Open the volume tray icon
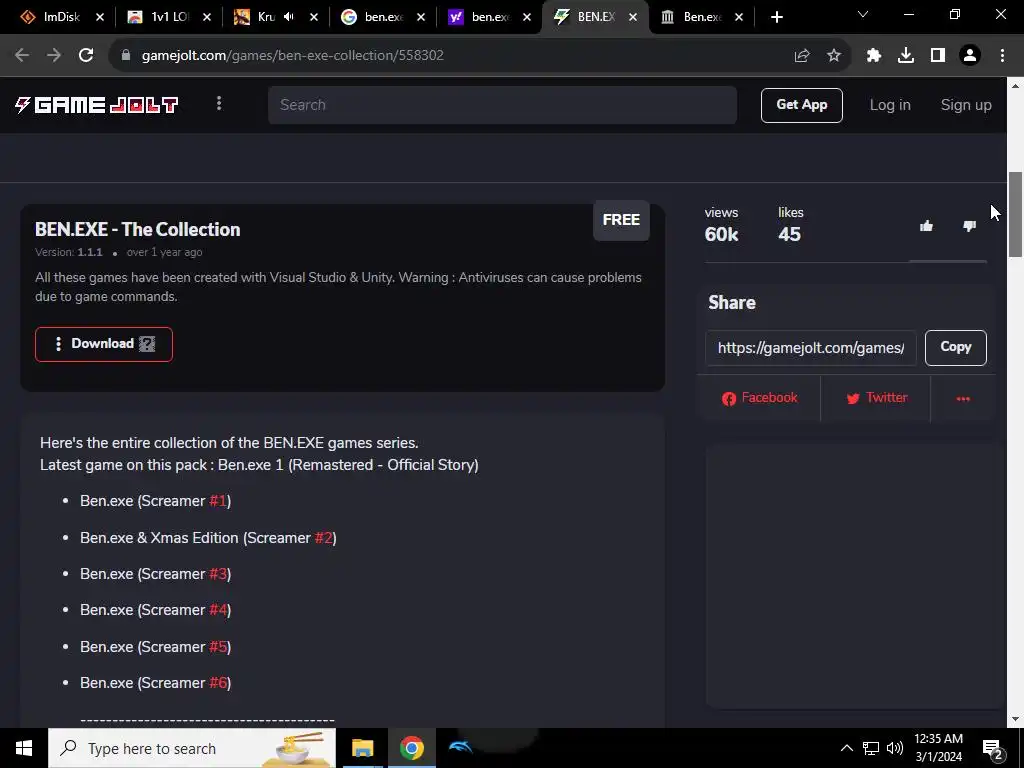The height and width of the screenshot is (768, 1024). point(895,748)
